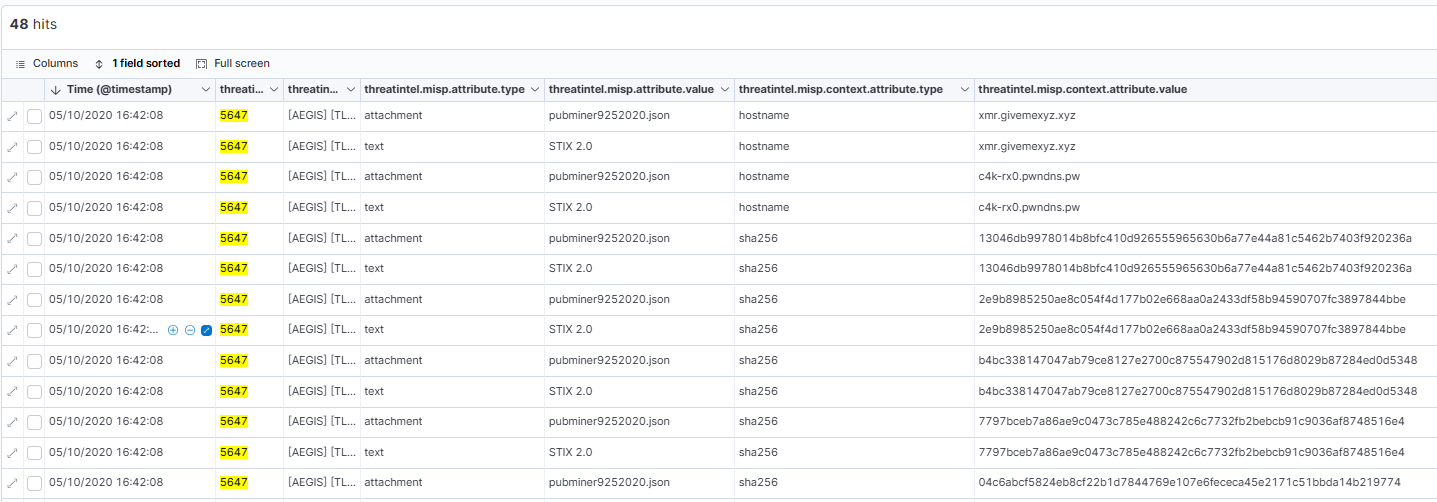This screenshot has width=1437, height=502.
Task: Open Time (@timestamp) column dropdown chevron
Action: point(206,90)
